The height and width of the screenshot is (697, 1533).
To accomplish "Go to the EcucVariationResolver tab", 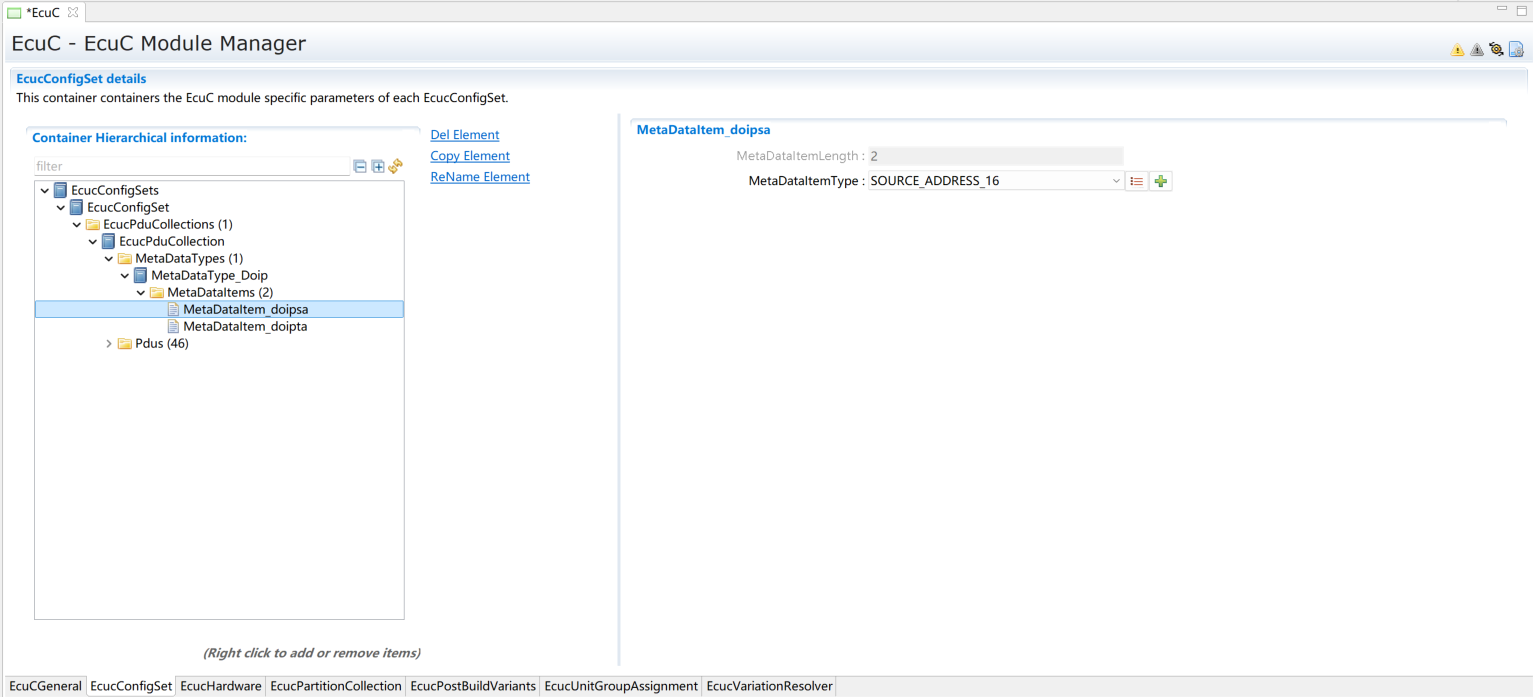I will [769, 686].
